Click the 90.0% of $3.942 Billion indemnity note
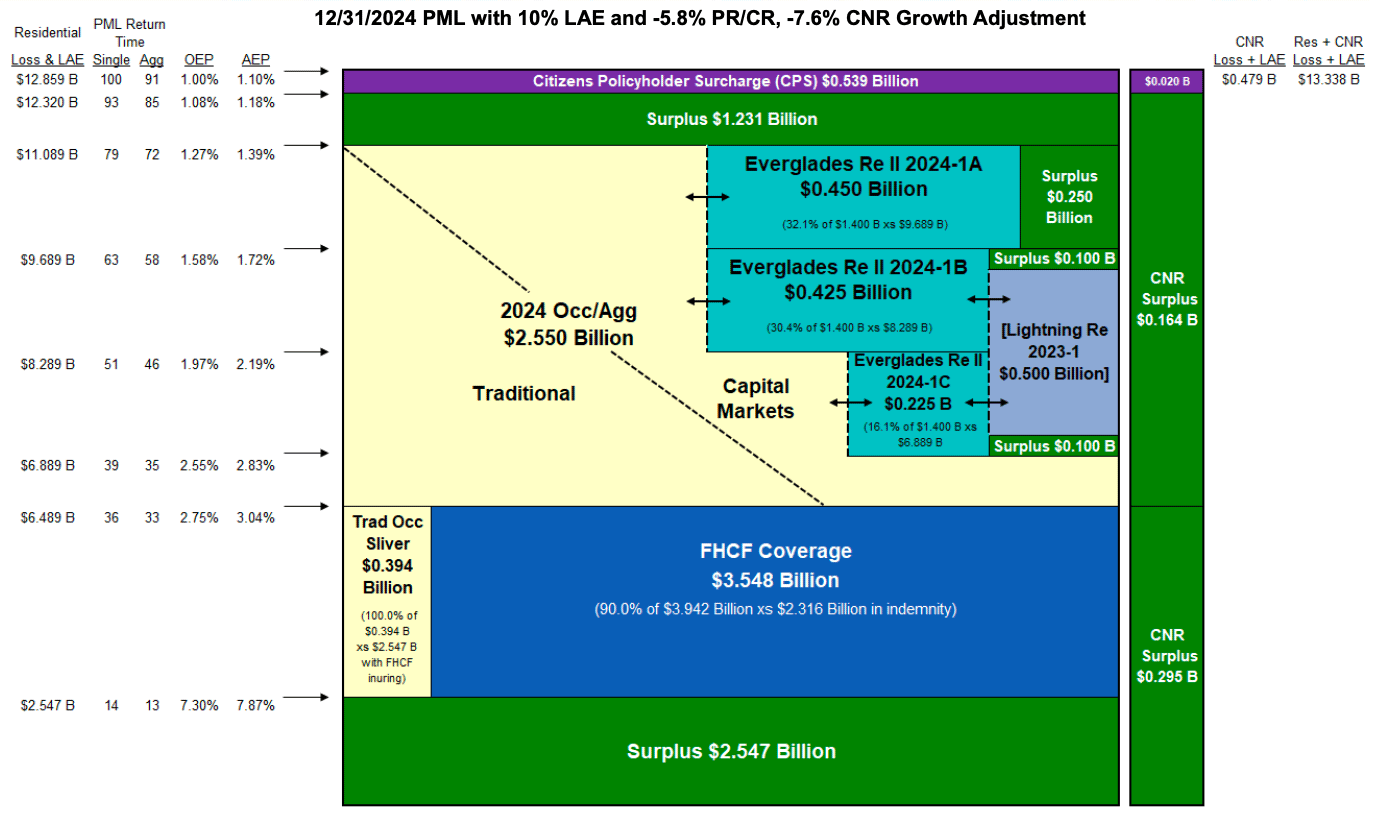1386x826 pixels. click(775, 608)
